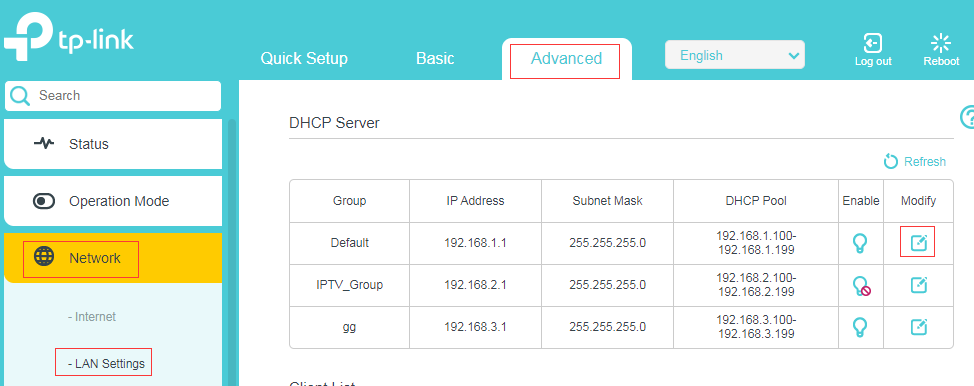Toggle enable bulb for gg group
The width and height of the screenshot is (974, 386).
tap(860, 326)
